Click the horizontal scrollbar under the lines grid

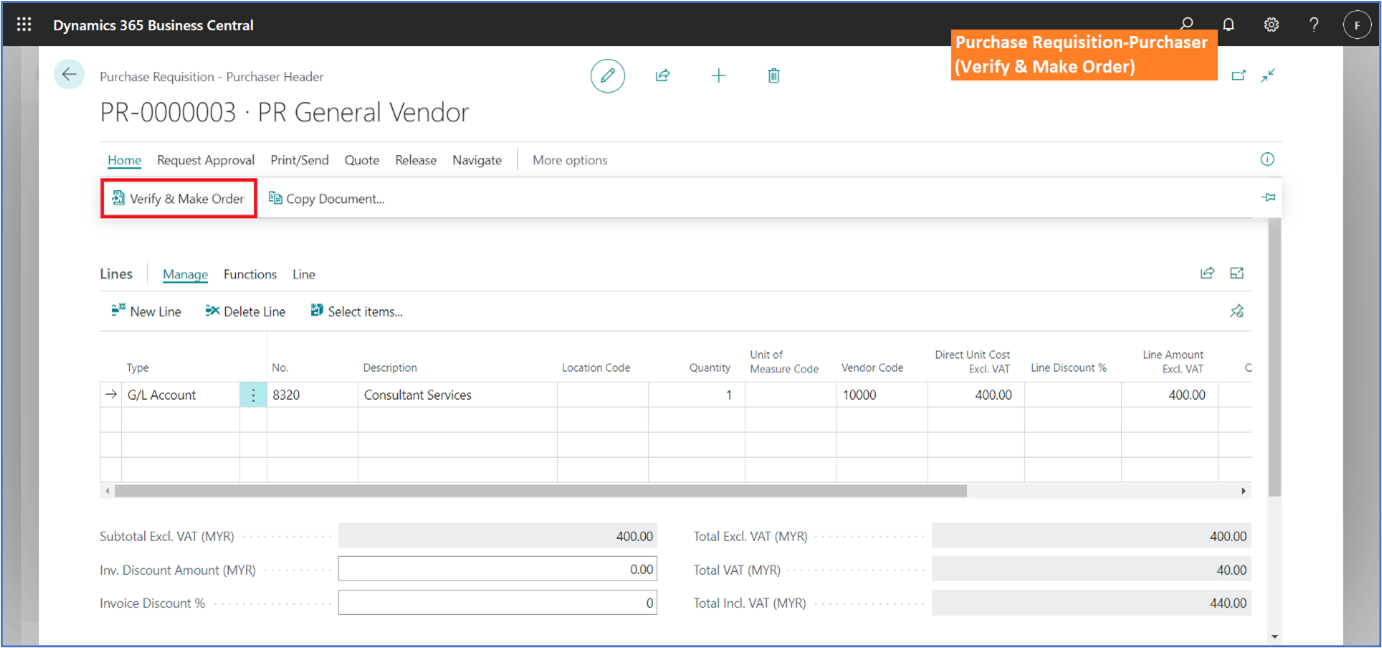pyautogui.click(x=540, y=491)
